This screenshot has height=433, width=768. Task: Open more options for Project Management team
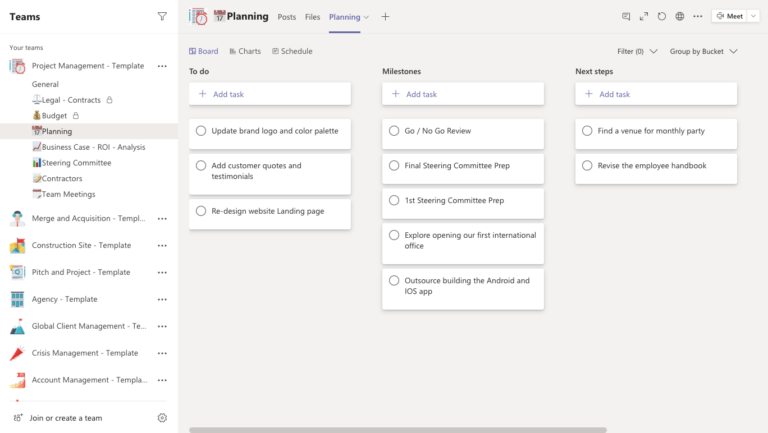(x=162, y=66)
